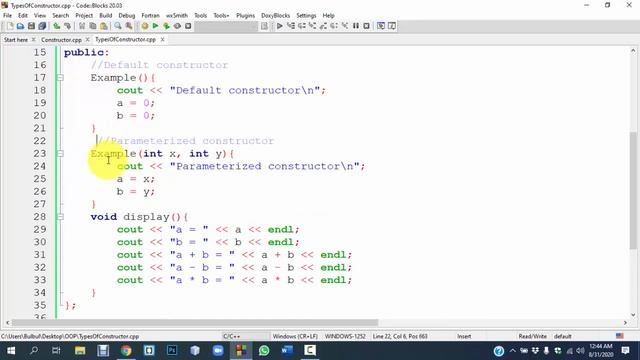The width and height of the screenshot is (640, 360).
Task: Click the editor scroll down arrow
Action: click(x=633, y=315)
